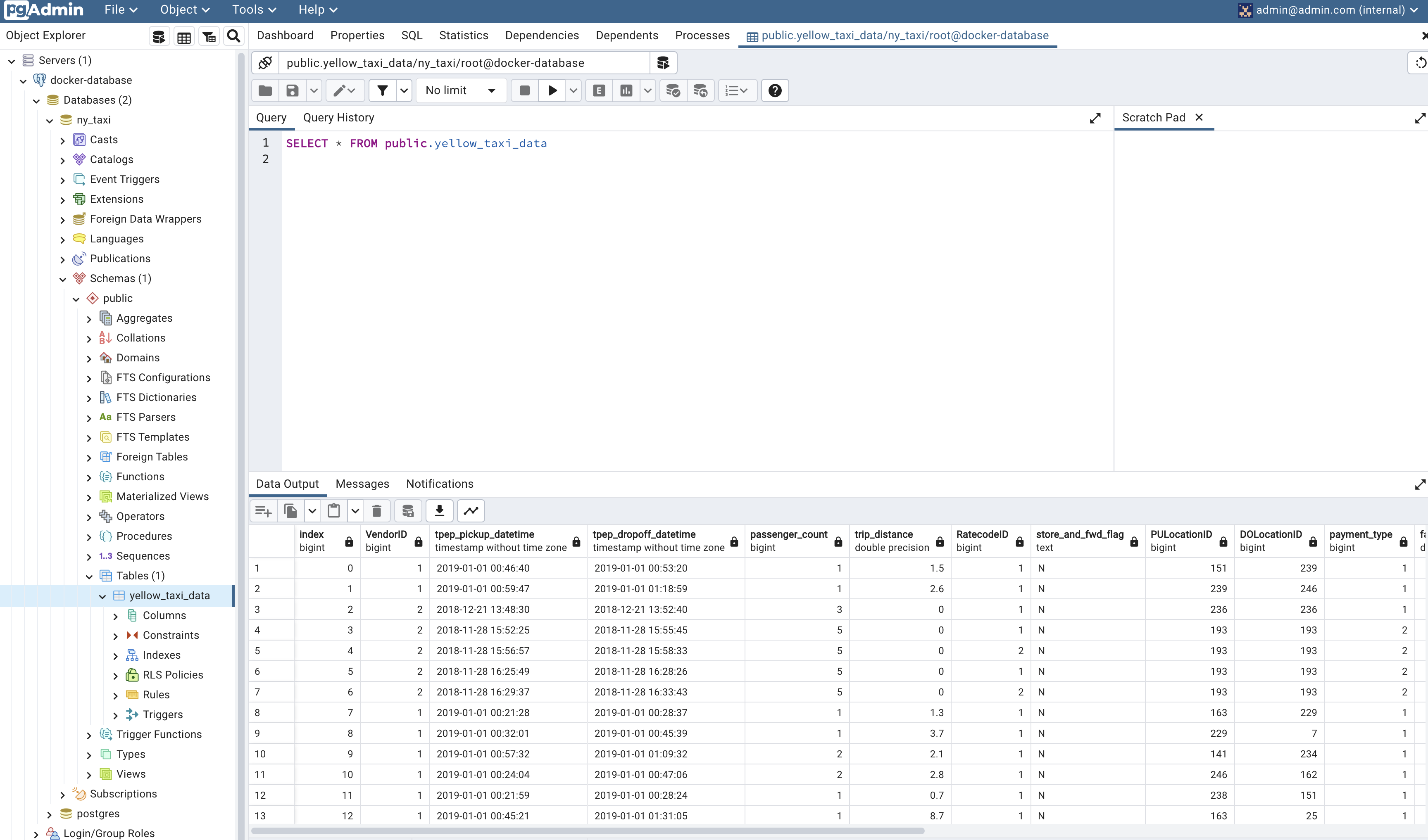Open the admin@admin.com user menu

(x=1329, y=9)
